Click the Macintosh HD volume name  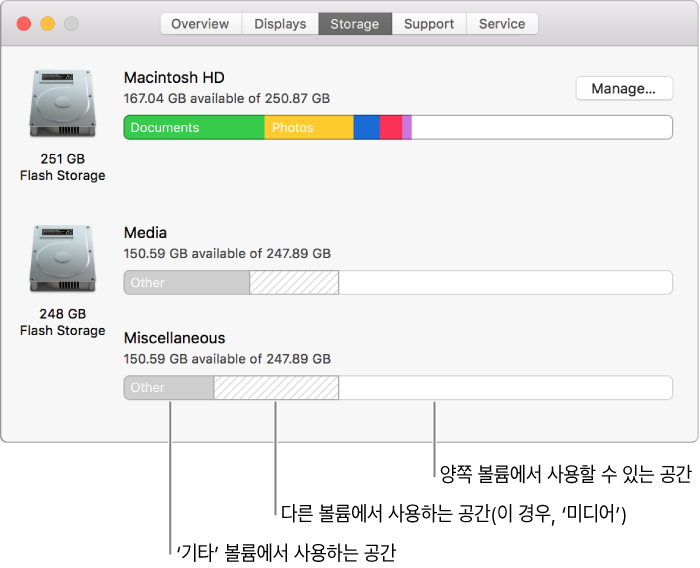(x=174, y=78)
